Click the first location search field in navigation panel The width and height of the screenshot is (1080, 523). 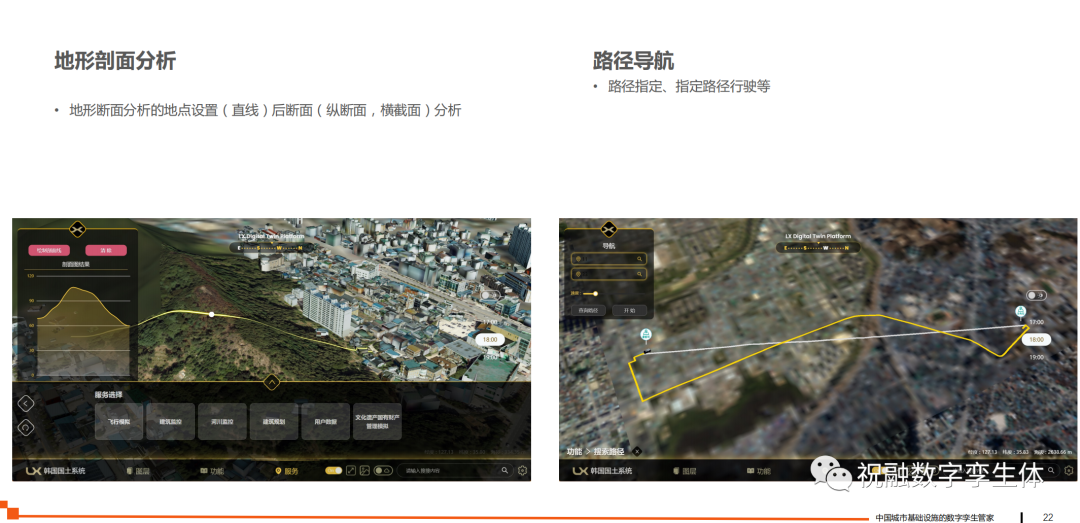[609, 258]
